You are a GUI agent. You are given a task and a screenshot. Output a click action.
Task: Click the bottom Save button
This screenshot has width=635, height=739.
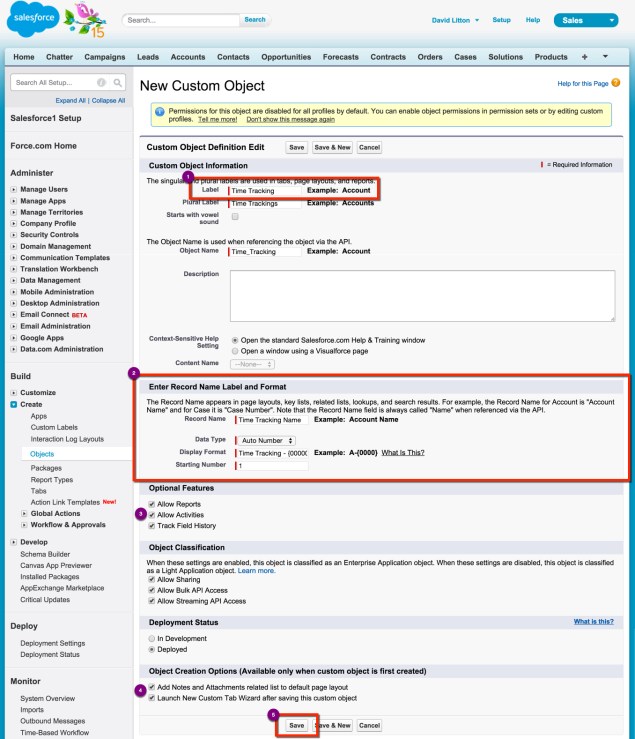click(x=296, y=724)
